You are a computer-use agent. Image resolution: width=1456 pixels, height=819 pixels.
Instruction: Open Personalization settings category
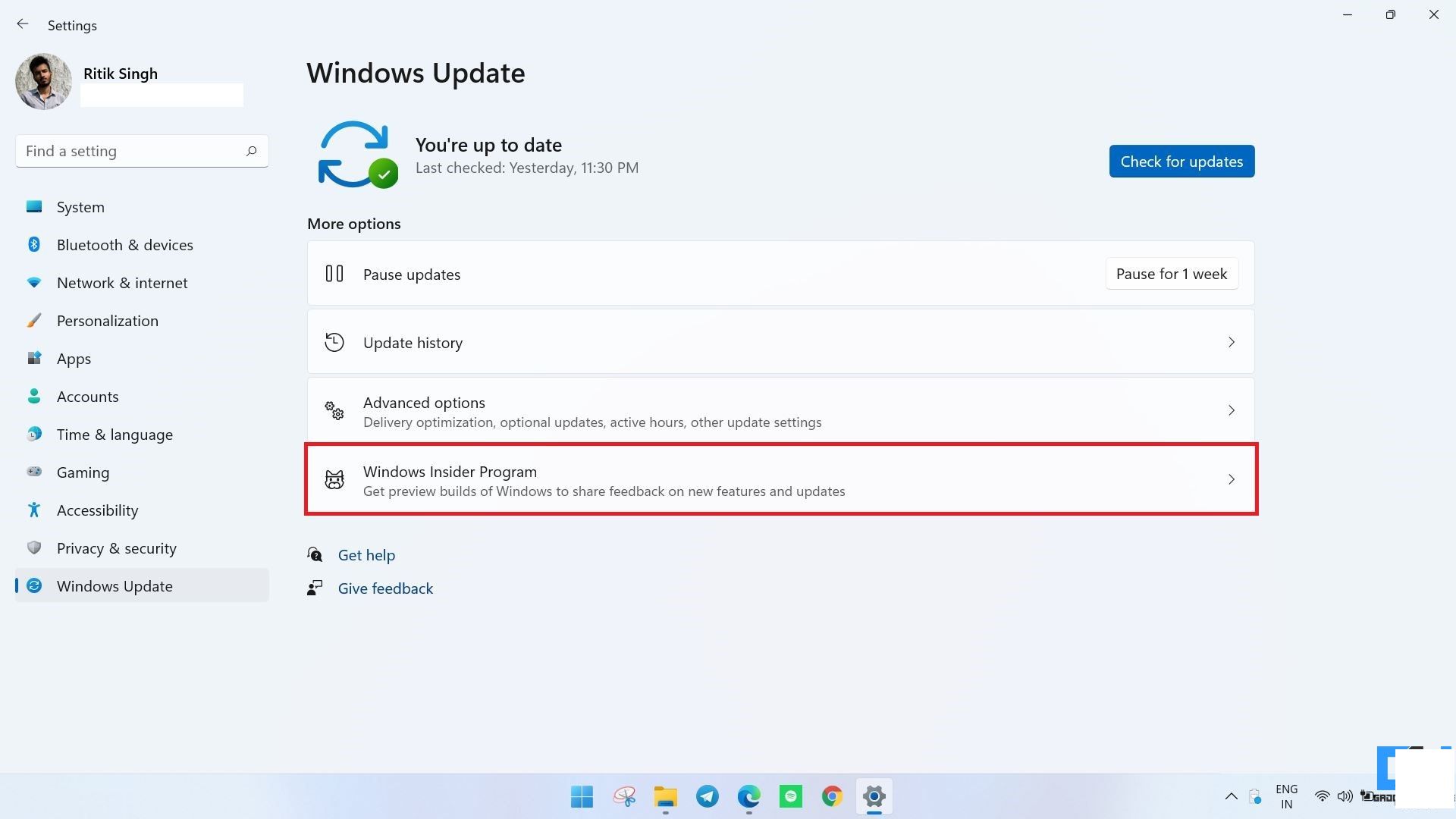pyautogui.click(x=108, y=320)
